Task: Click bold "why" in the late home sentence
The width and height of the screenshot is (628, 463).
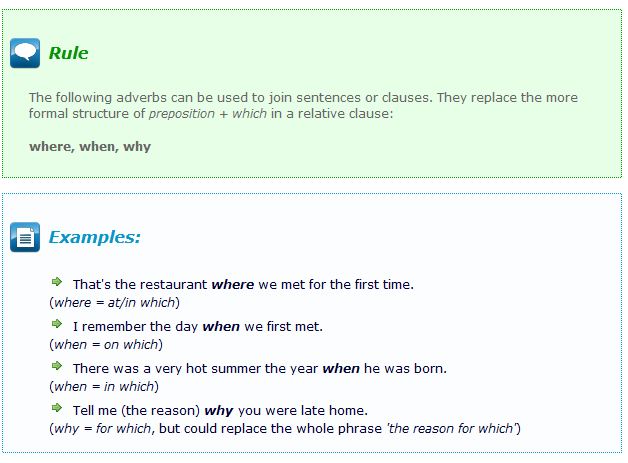Action: 218,410
